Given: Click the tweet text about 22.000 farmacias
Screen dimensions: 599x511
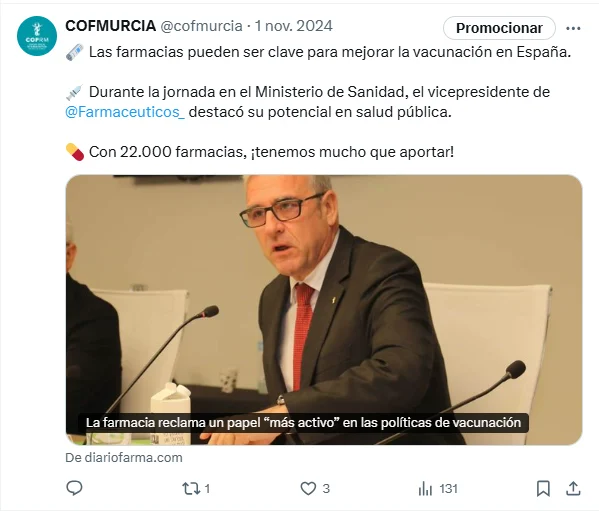Looking at the screenshot, I should pyautogui.click(x=271, y=152).
